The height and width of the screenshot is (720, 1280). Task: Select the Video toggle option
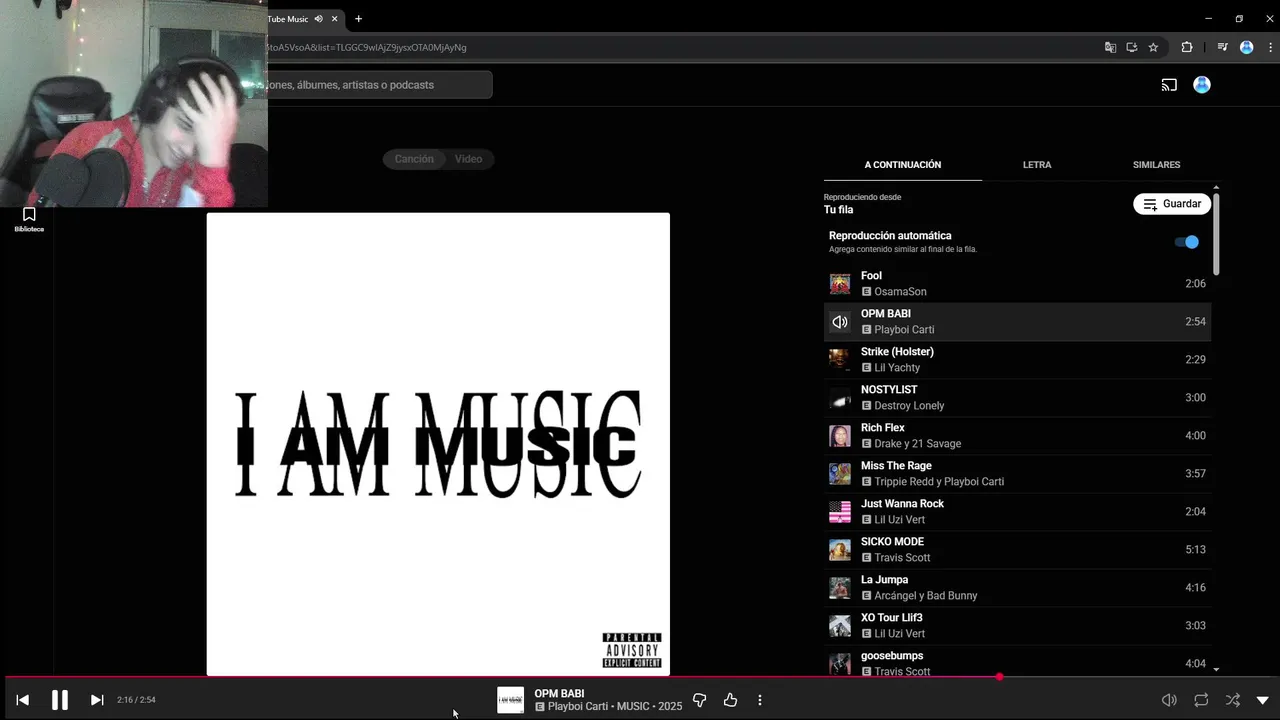tap(468, 159)
